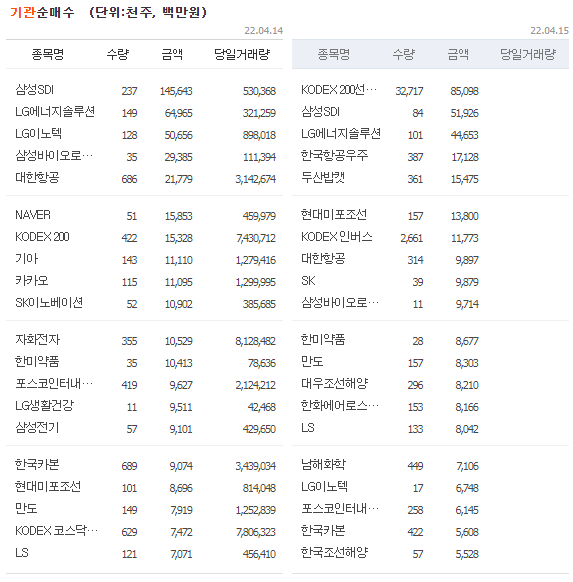Click the trading volume 2,124,212
Image resolution: width=573 pixels, height=582 pixels.
(255, 385)
